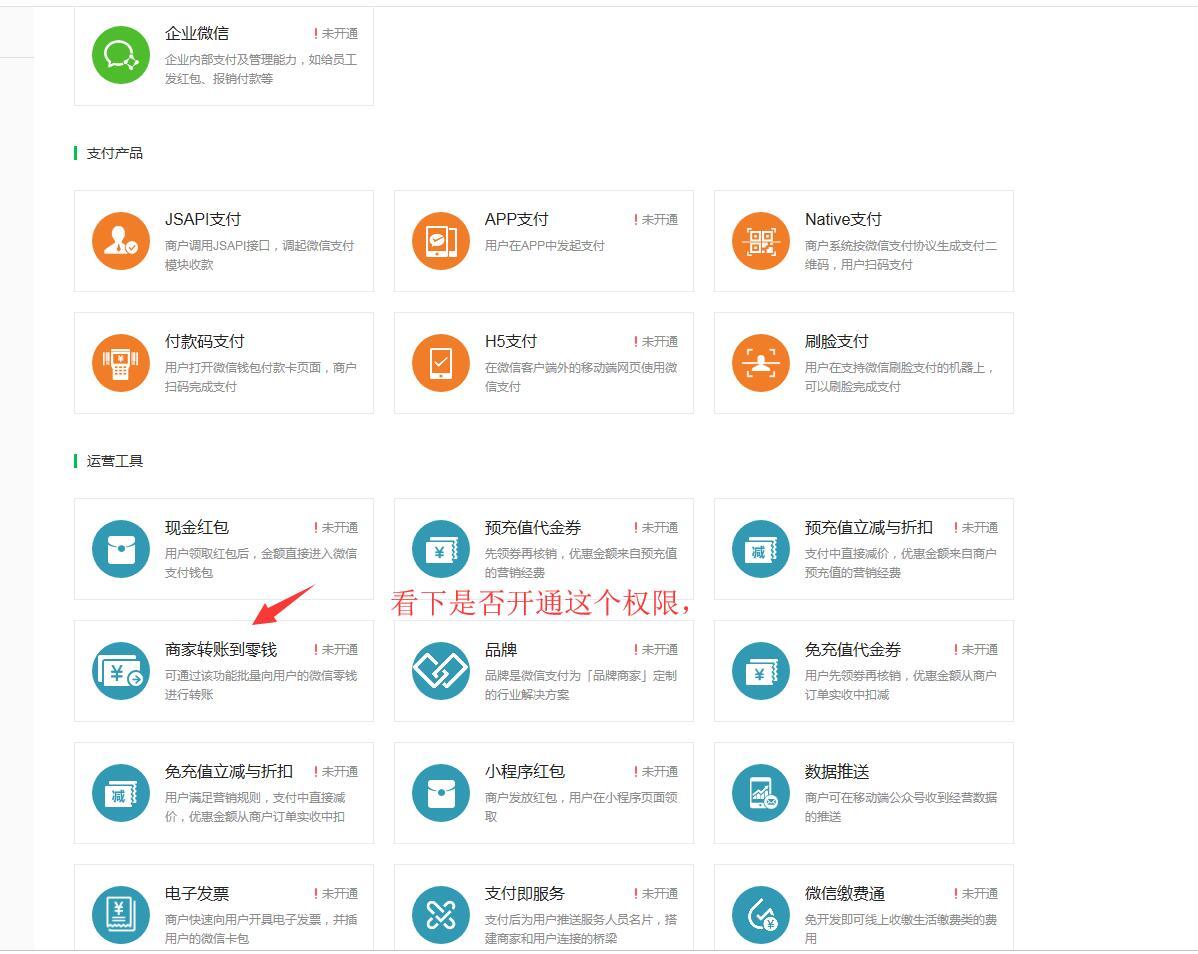Open the 预充值立减与折扣 title link
1198x954 pixels.
(x=868, y=528)
